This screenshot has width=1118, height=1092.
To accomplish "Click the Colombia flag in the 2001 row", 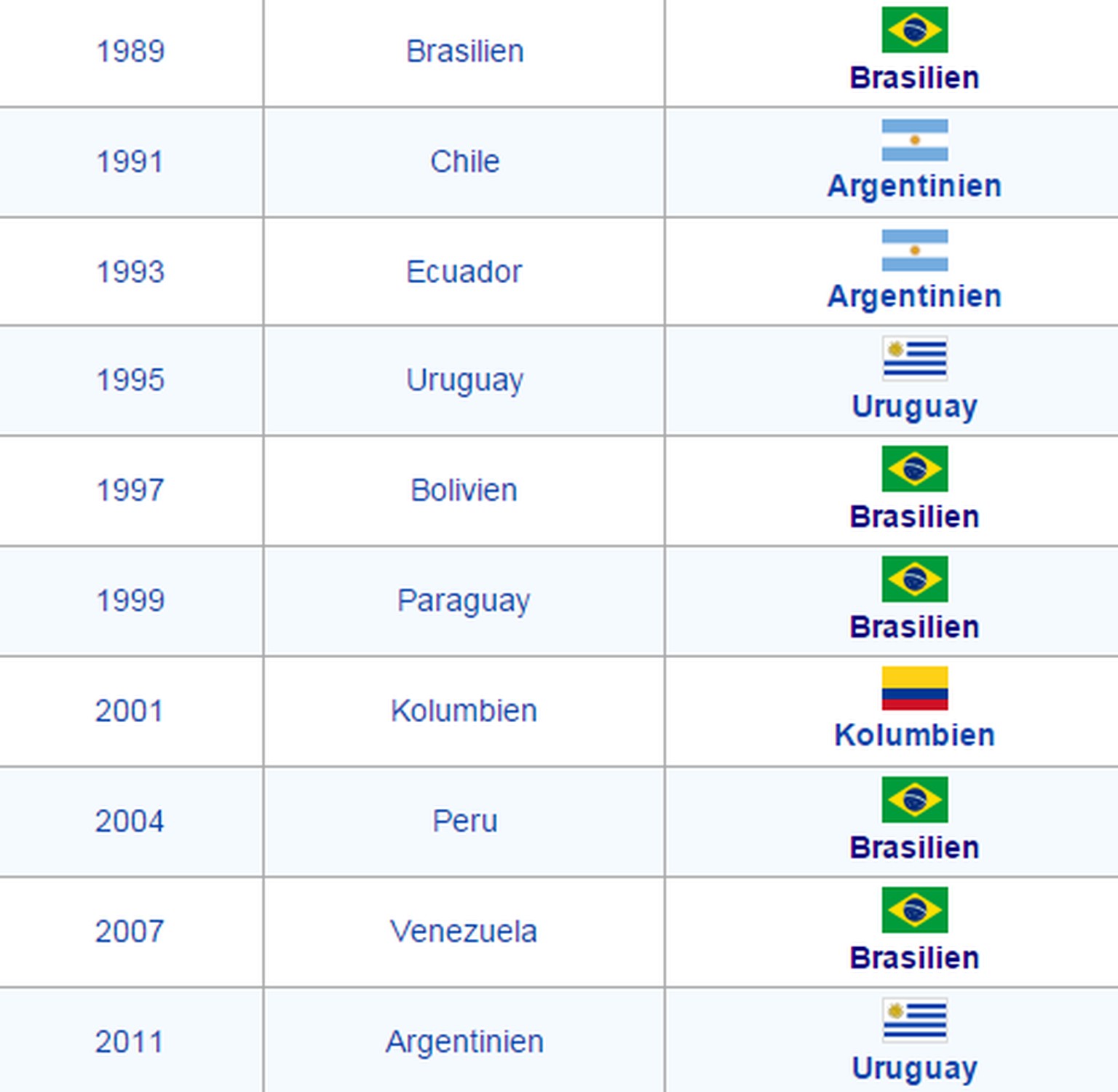I will coord(914,688).
